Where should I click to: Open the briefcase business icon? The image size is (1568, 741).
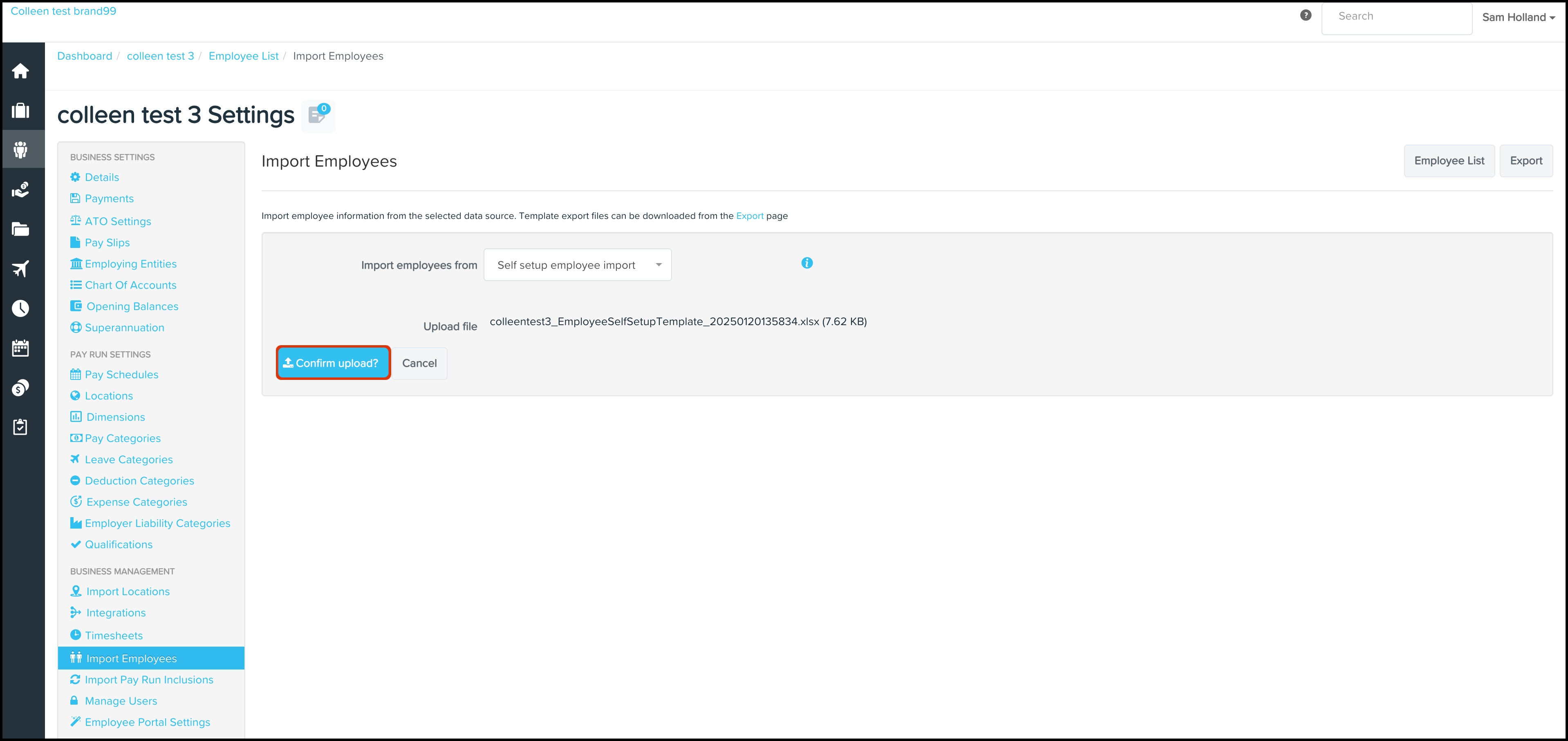pyautogui.click(x=21, y=111)
